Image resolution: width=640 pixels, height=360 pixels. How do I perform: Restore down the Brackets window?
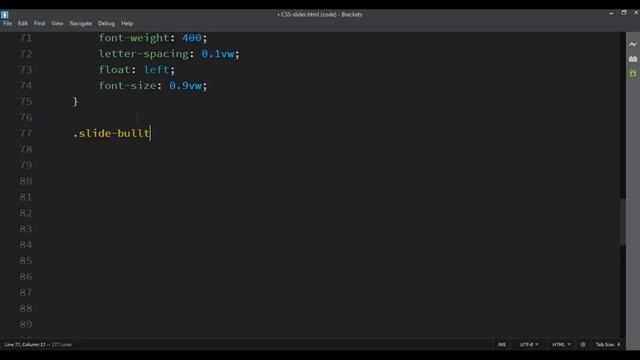(x=624, y=13)
